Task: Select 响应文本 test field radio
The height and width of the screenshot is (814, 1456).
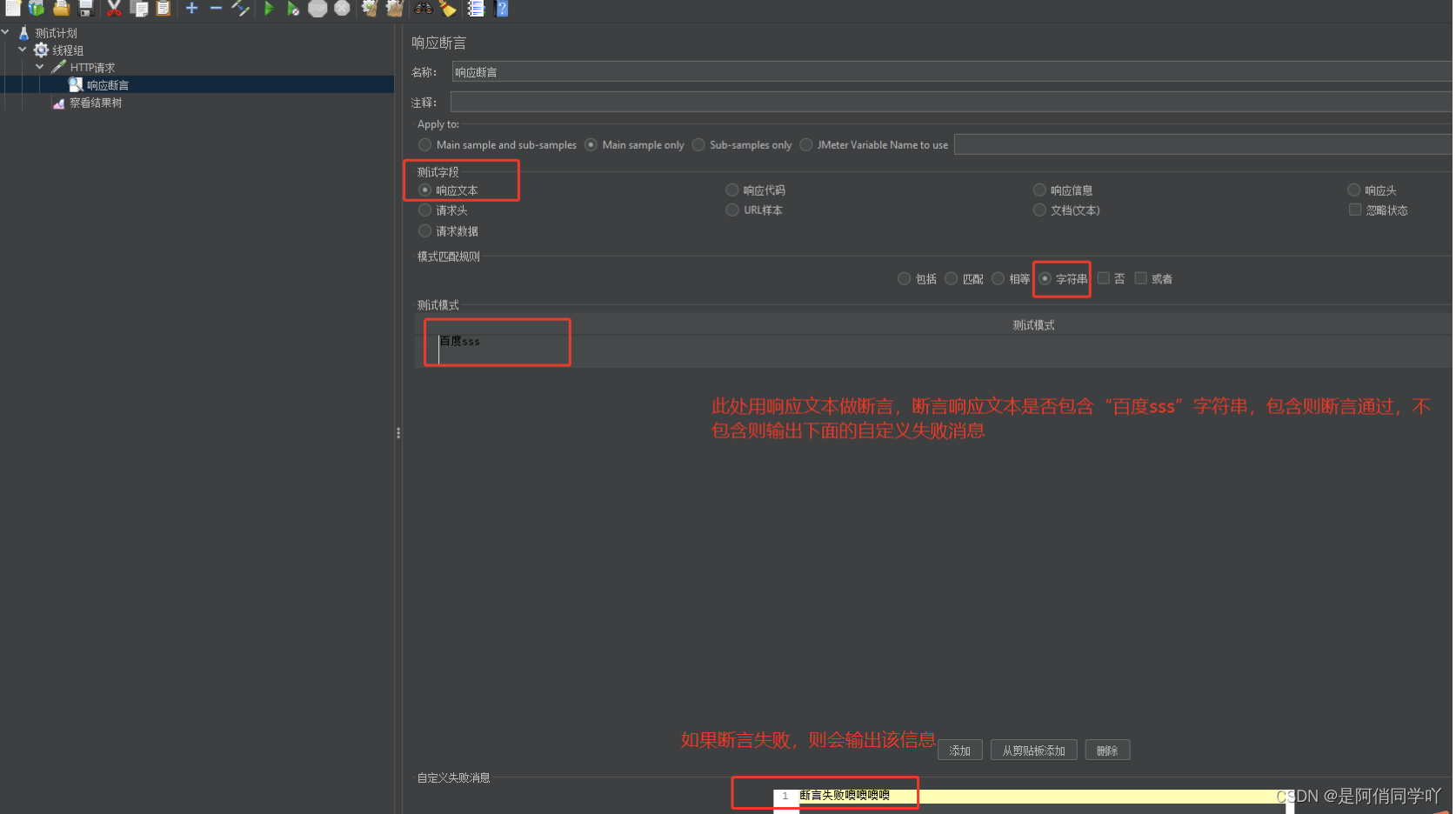Action: coord(424,190)
